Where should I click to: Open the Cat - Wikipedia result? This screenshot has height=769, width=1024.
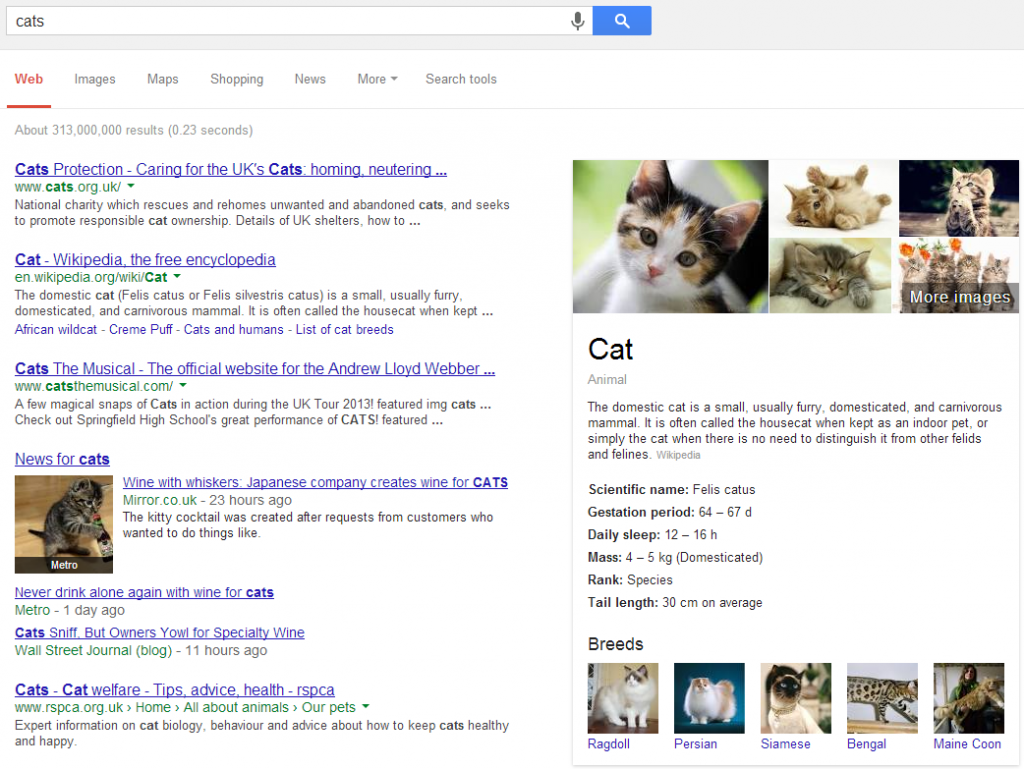(145, 259)
